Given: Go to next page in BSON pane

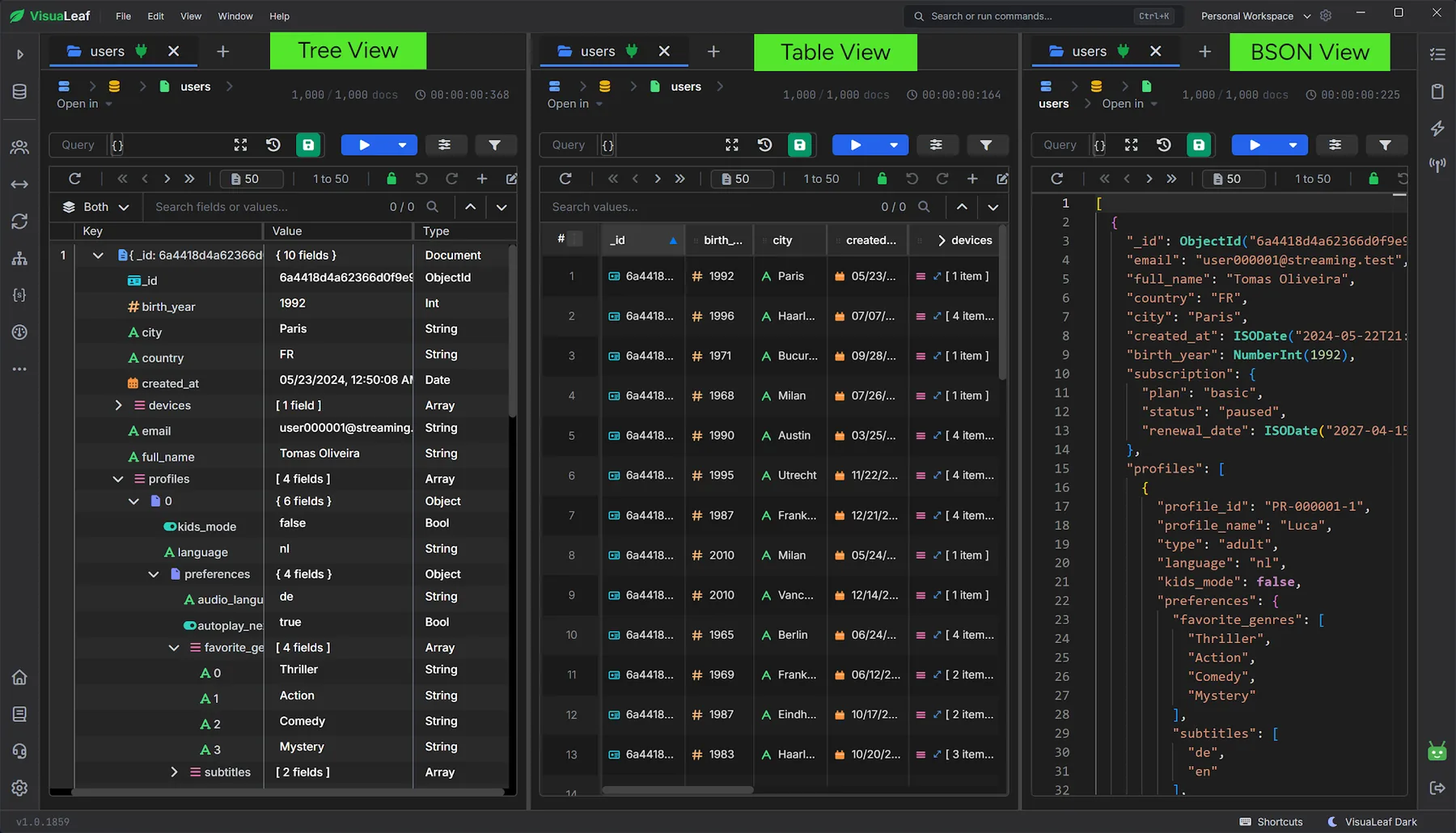Looking at the screenshot, I should pos(1149,179).
